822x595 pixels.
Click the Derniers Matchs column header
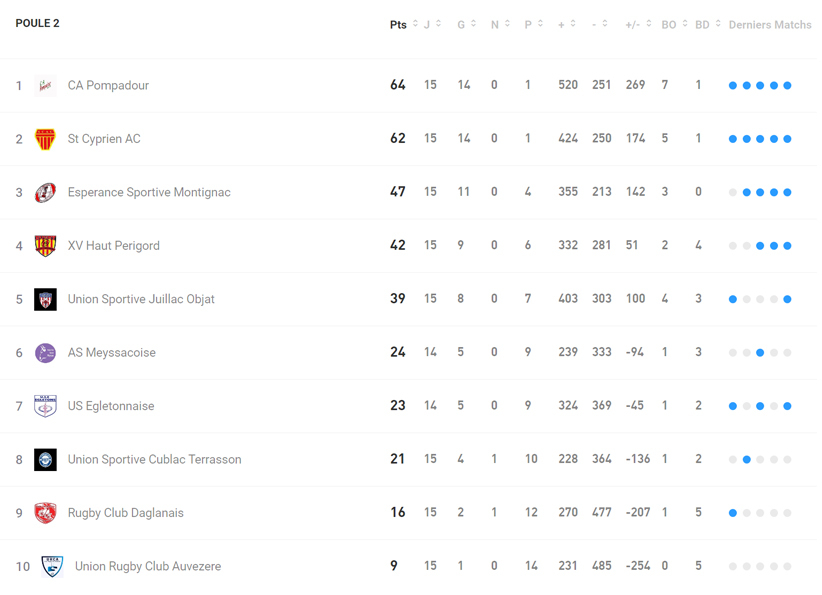[x=769, y=25]
